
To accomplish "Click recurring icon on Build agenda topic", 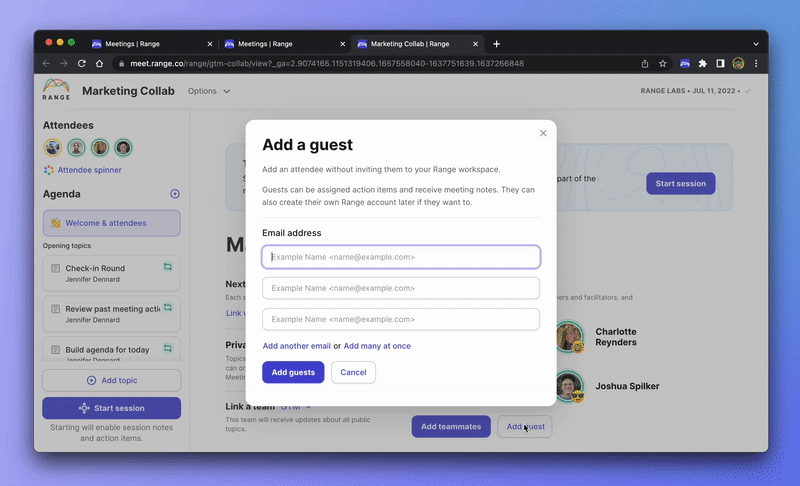I will pyautogui.click(x=168, y=348).
